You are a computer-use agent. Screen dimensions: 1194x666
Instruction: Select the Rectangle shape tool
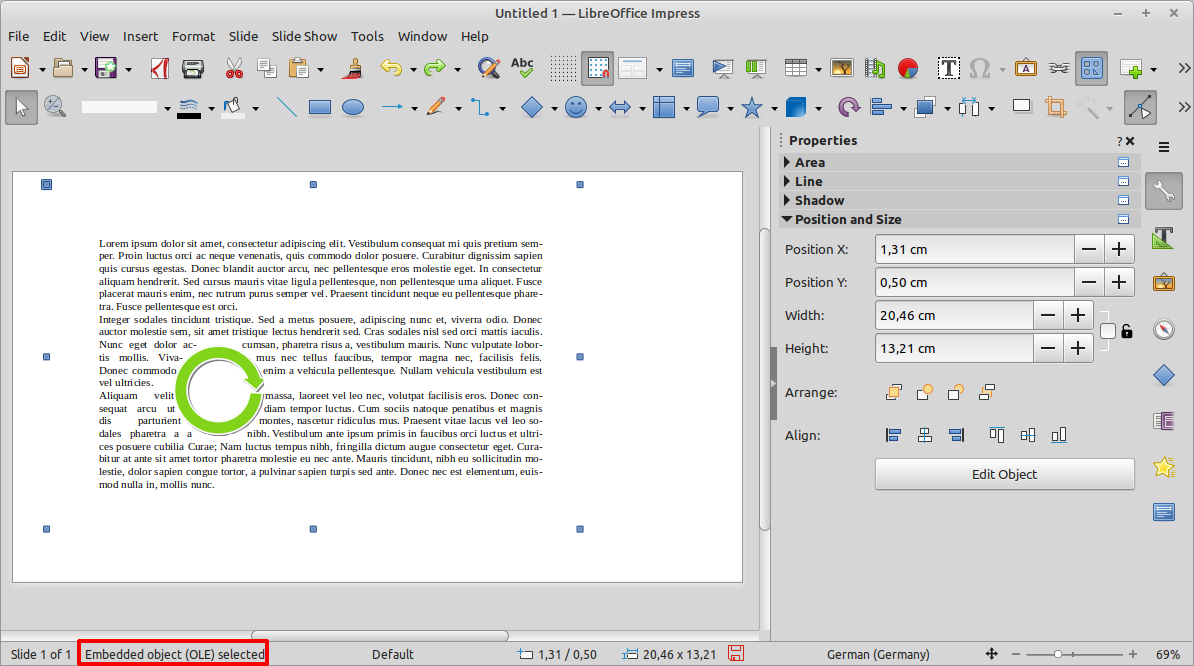320,107
